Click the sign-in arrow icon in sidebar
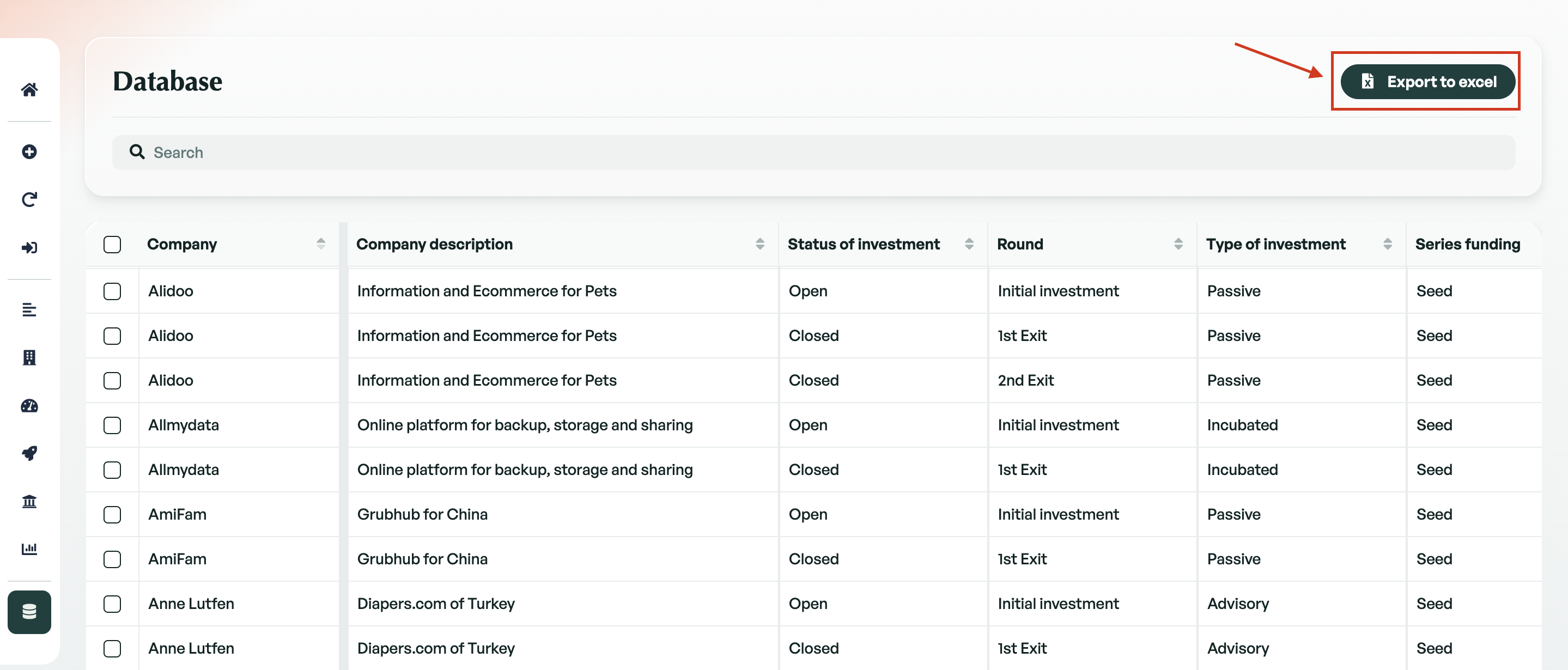This screenshot has height=670, width=1568. 29,248
